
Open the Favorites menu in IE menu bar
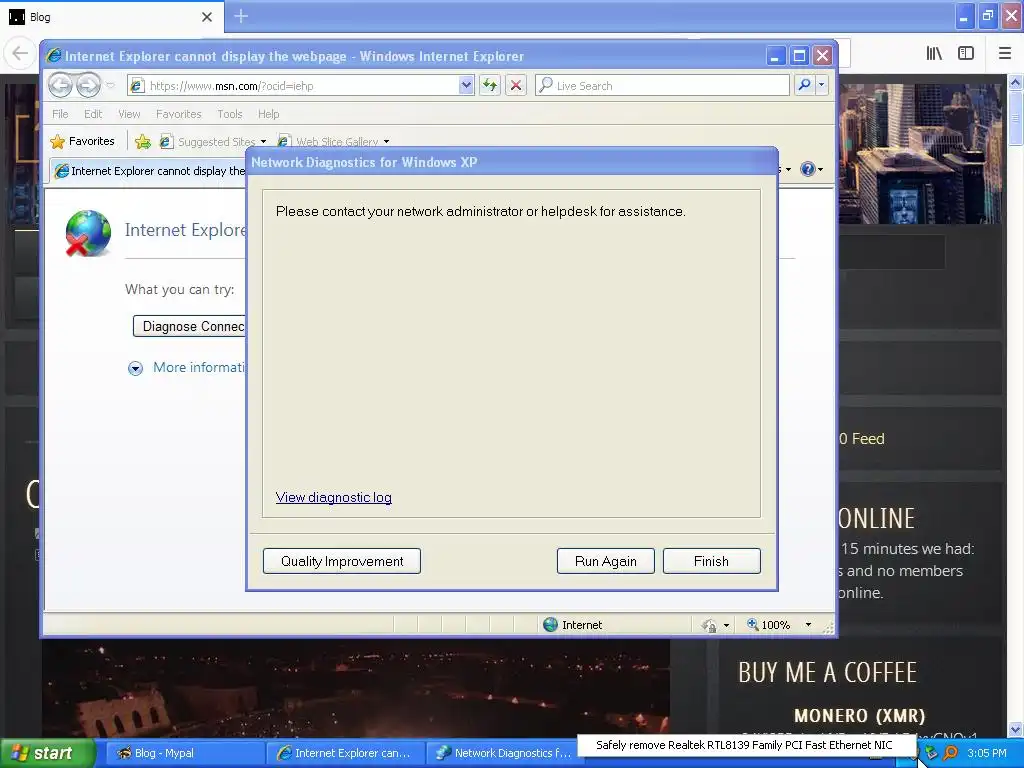tap(178, 114)
